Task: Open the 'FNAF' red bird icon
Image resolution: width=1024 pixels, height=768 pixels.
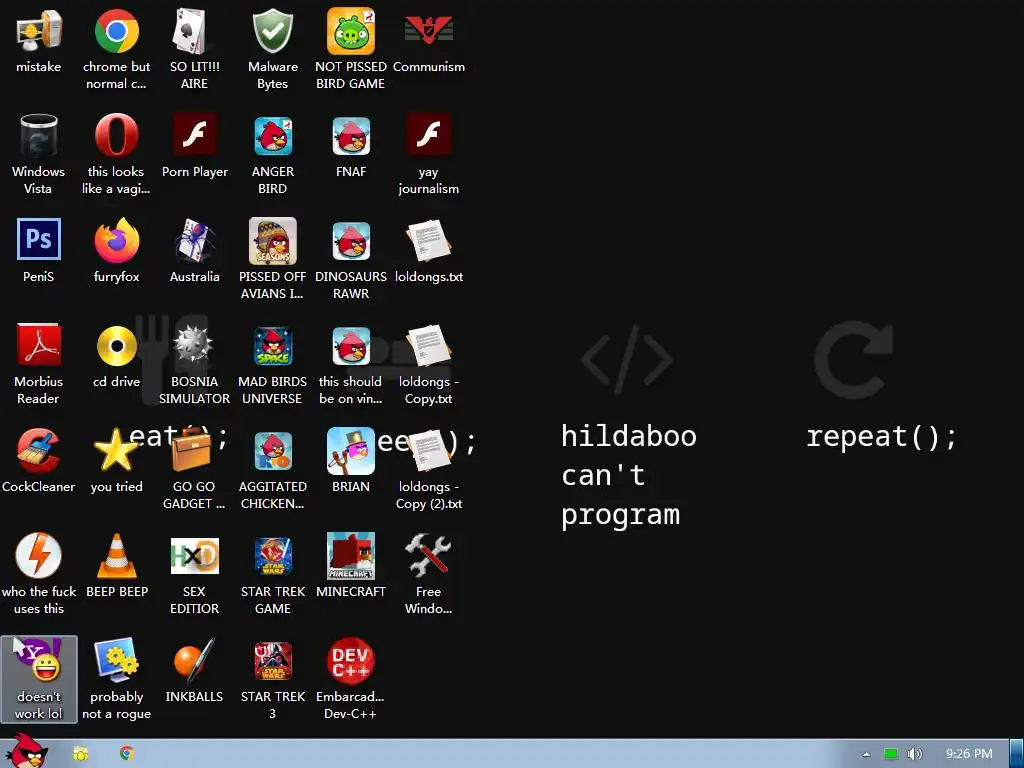Action: [351, 136]
